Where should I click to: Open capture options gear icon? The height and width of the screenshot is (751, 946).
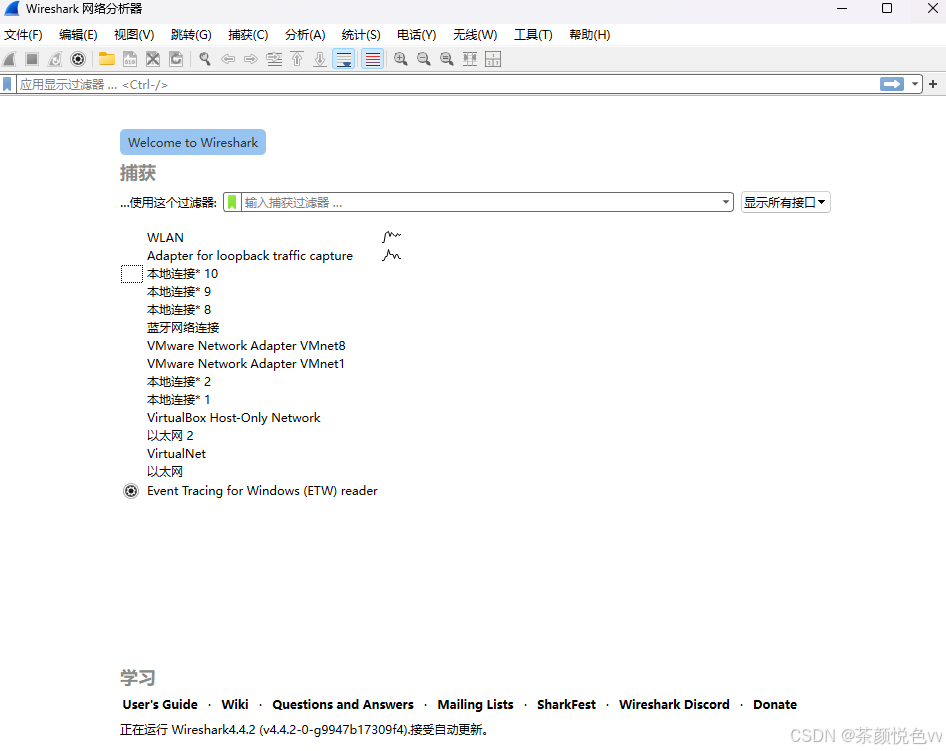pyautogui.click(x=78, y=59)
